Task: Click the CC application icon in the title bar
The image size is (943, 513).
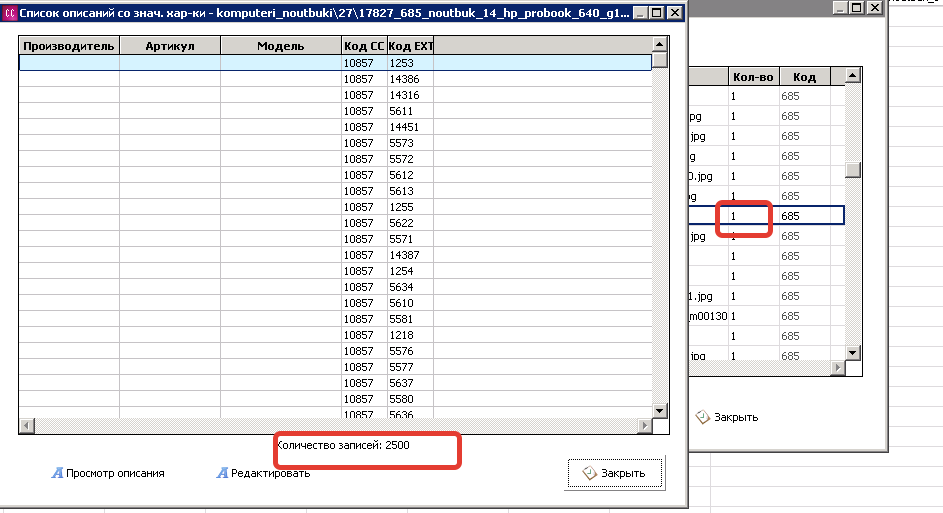Action: point(10,13)
